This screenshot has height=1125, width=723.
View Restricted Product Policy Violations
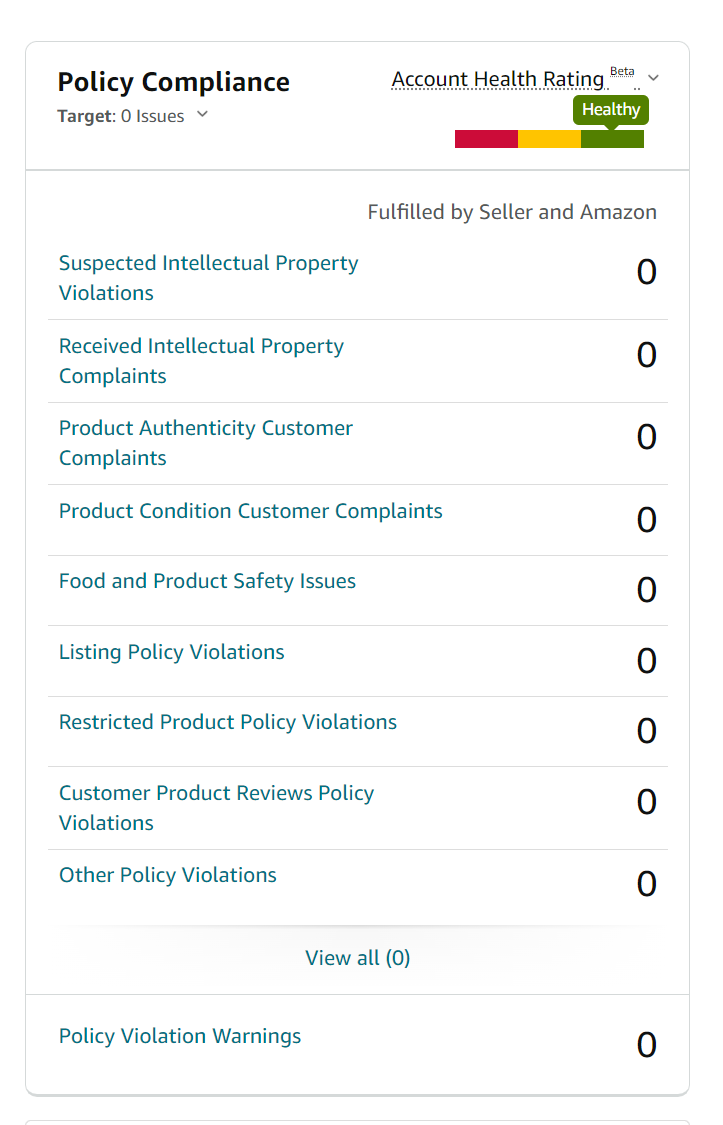coord(227,721)
